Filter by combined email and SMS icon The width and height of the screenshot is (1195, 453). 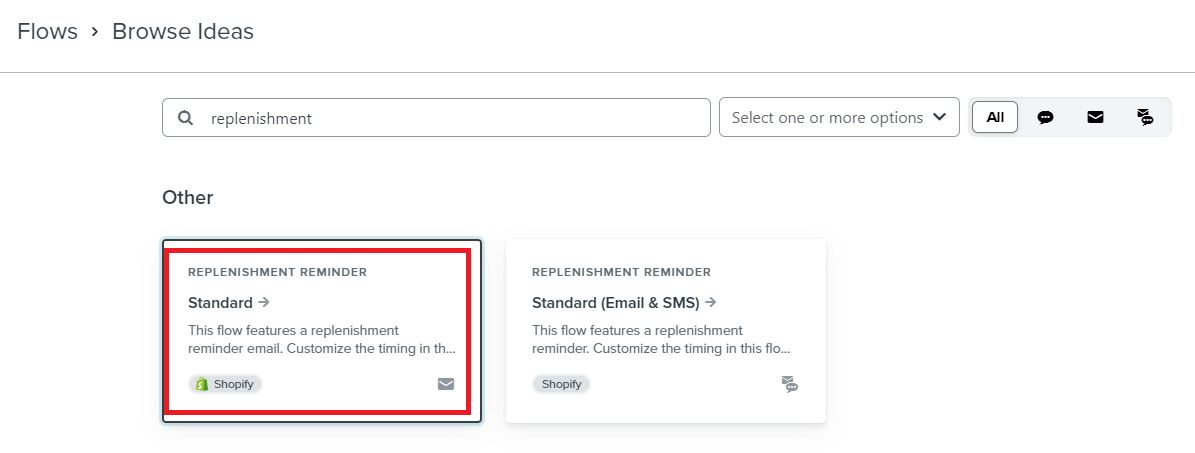[x=1145, y=117]
